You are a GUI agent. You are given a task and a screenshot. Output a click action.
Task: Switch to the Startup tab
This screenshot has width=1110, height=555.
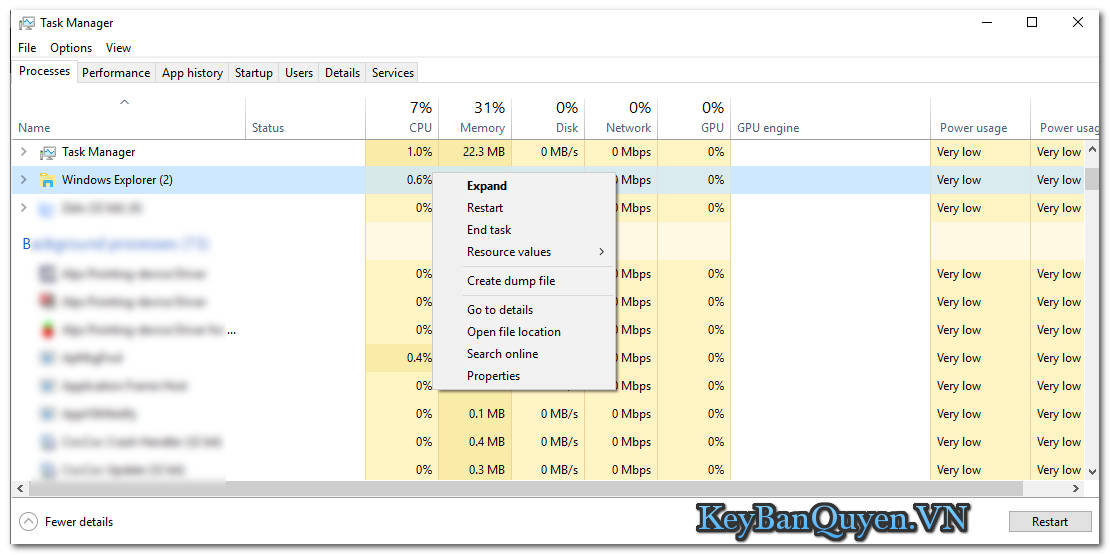pyautogui.click(x=253, y=73)
